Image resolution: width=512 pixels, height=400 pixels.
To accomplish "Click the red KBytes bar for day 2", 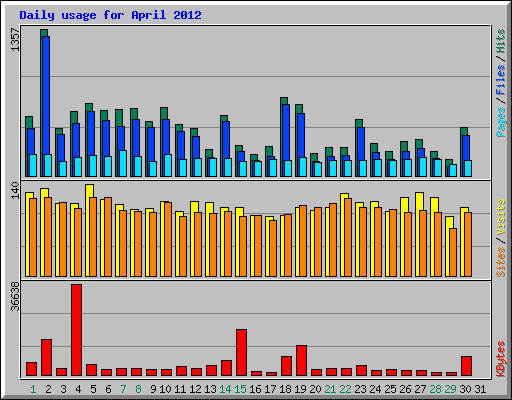I will pyautogui.click(x=46, y=358).
